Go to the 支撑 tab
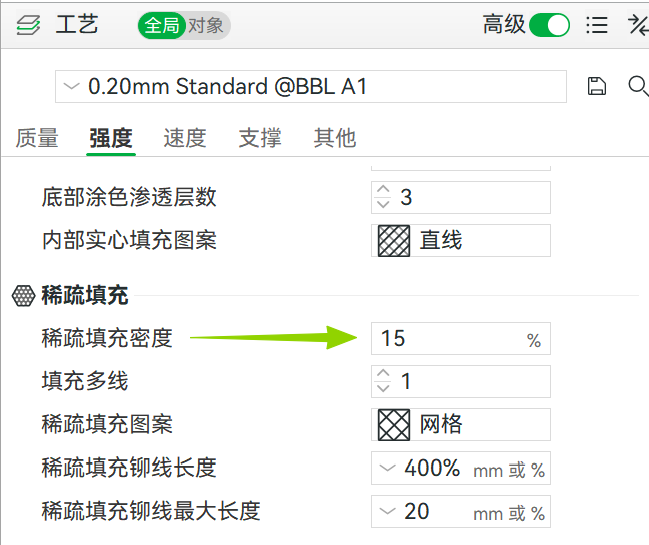This screenshot has width=649, height=545. 260,138
